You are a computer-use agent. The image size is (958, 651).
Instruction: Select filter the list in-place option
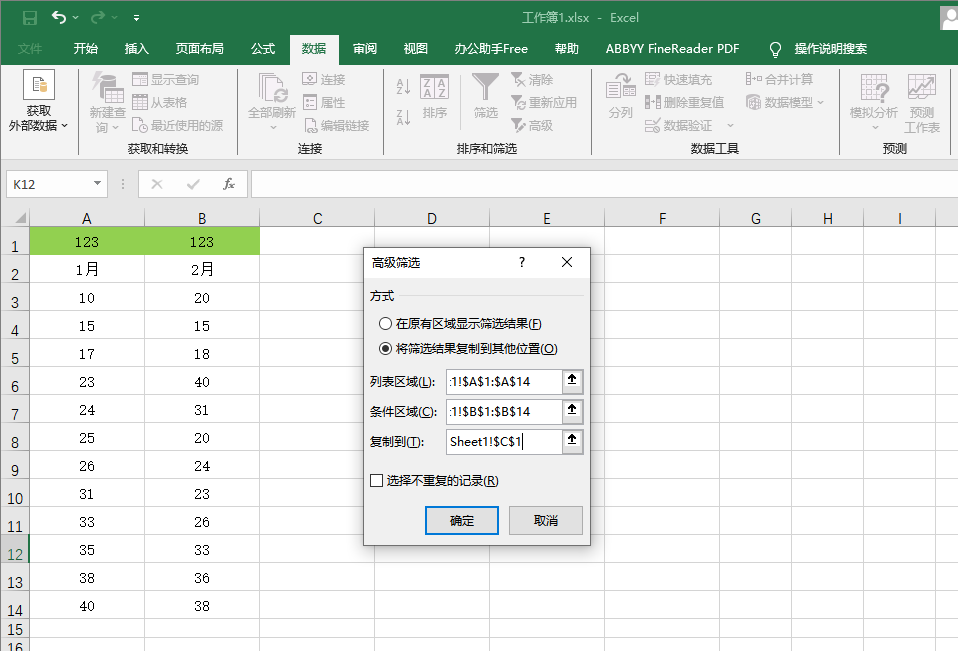386,324
